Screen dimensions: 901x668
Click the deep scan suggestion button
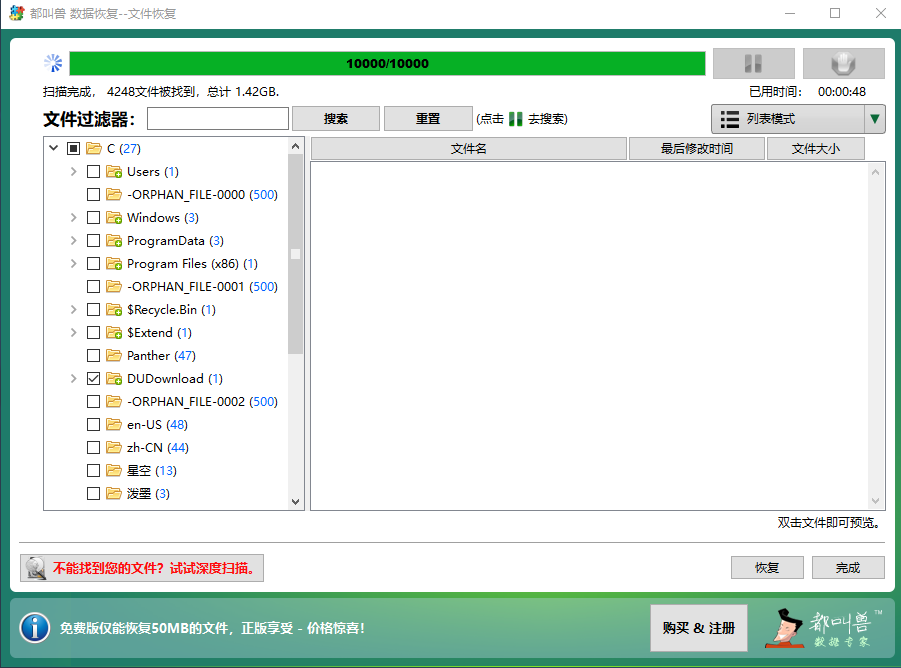[142, 568]
